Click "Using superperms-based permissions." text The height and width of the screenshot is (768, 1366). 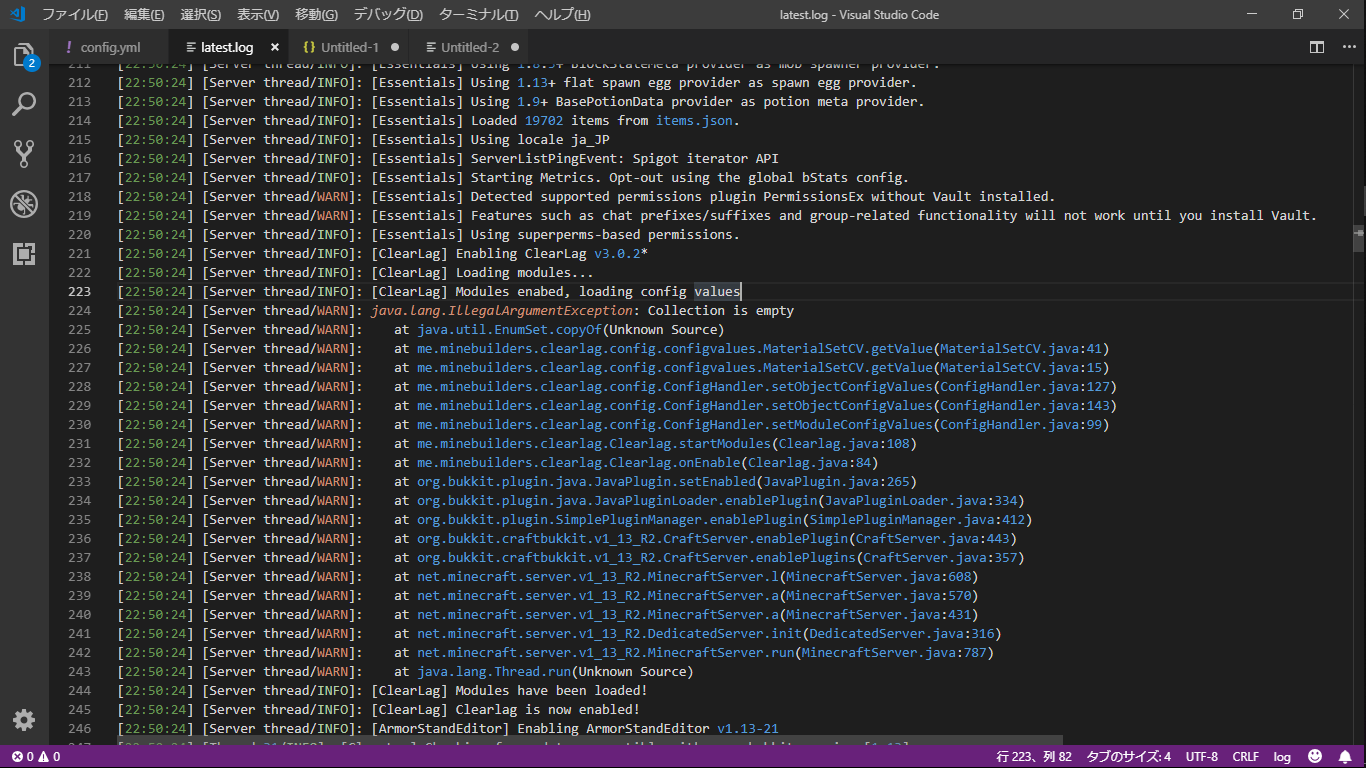coord(605,234)
